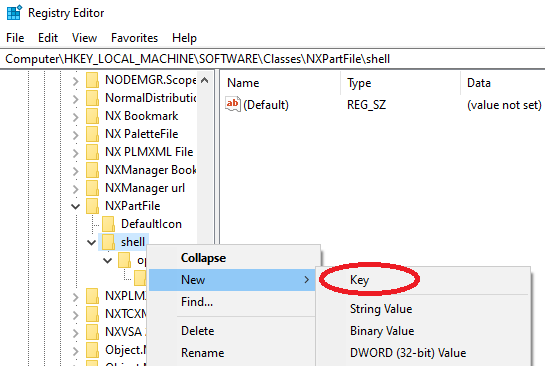Open the View menu
The image size is (545, 366).
pos(84,38)
